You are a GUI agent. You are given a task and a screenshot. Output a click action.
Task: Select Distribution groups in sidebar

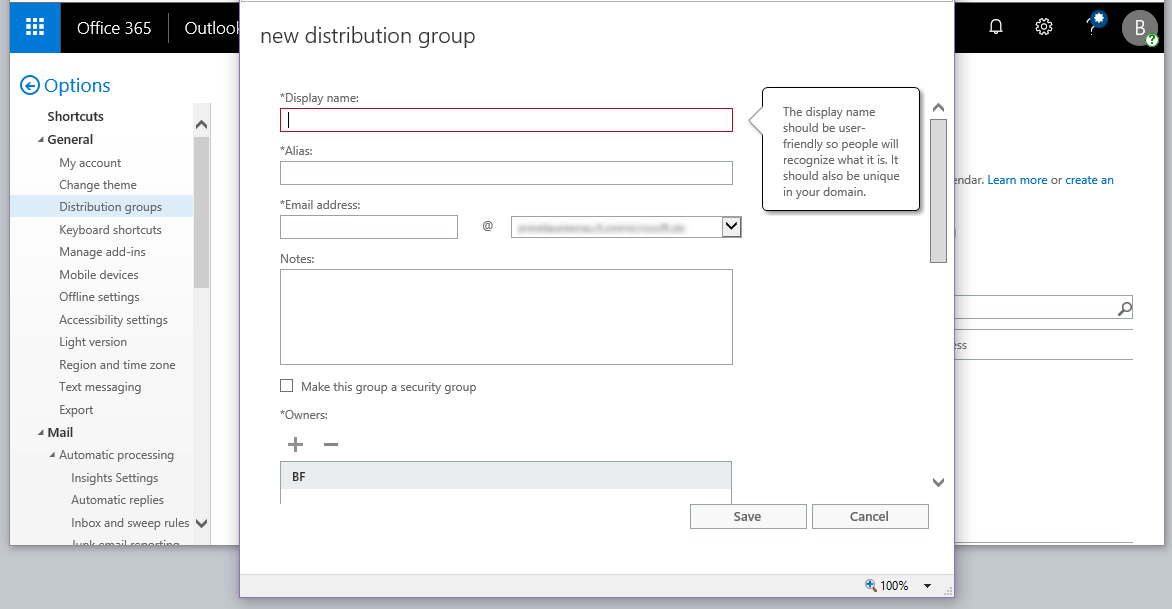pyautogui.click(x=111, y=207)
